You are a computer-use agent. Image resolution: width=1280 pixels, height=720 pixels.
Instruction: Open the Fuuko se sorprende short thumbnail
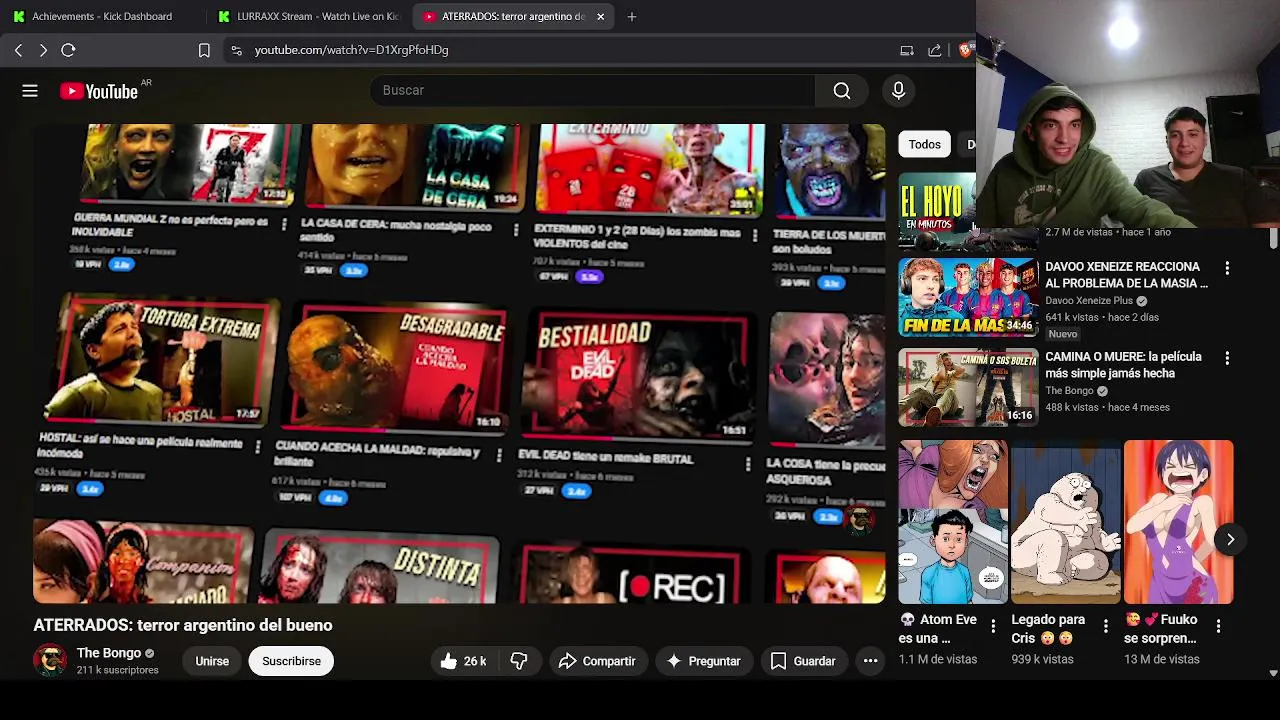[x=1178, y=522]
